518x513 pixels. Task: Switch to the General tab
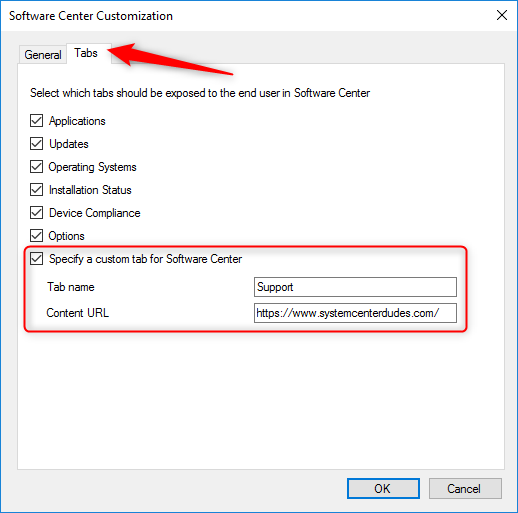point(43,54)
